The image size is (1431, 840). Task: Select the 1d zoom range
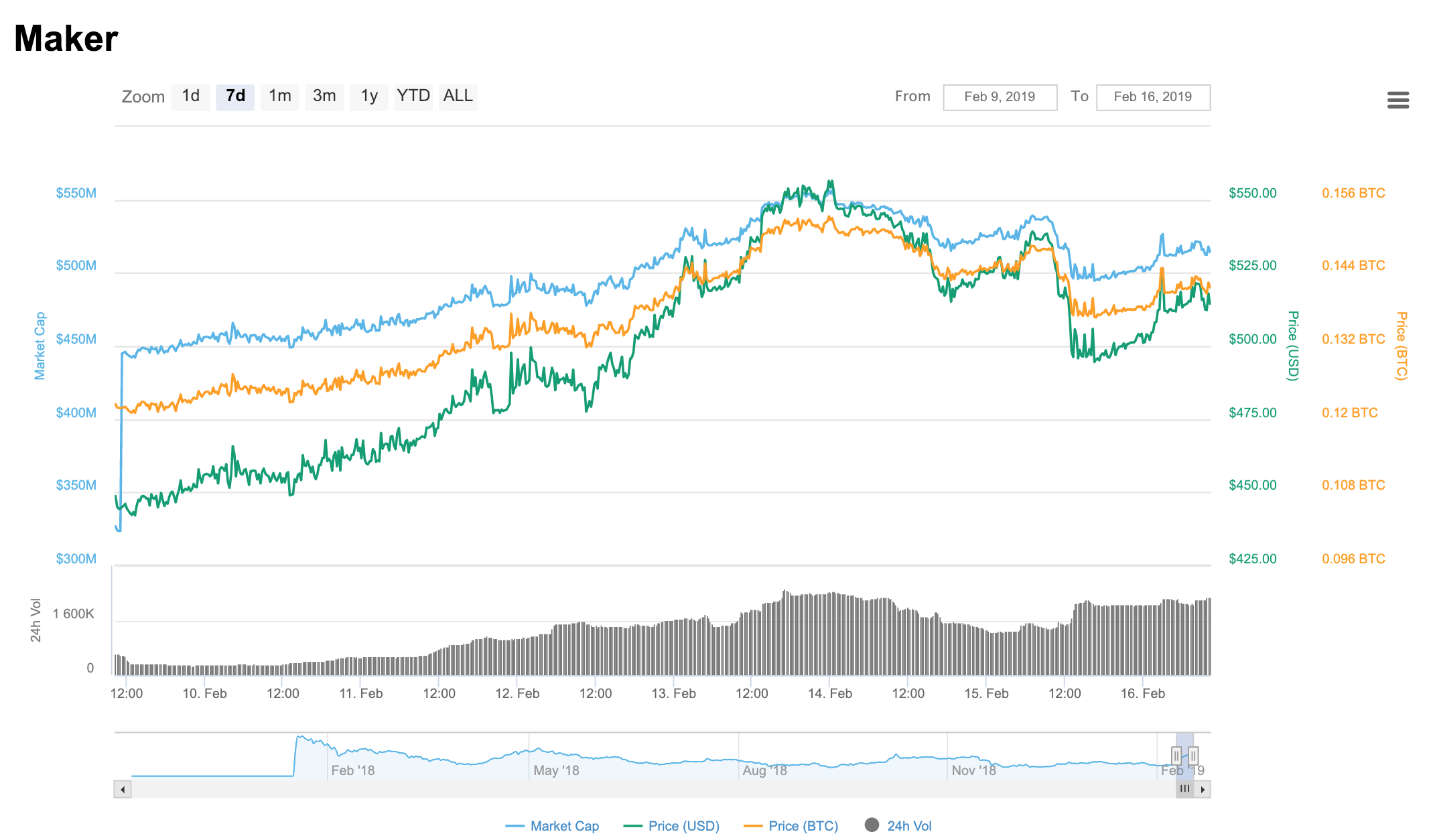coord(191,96)
